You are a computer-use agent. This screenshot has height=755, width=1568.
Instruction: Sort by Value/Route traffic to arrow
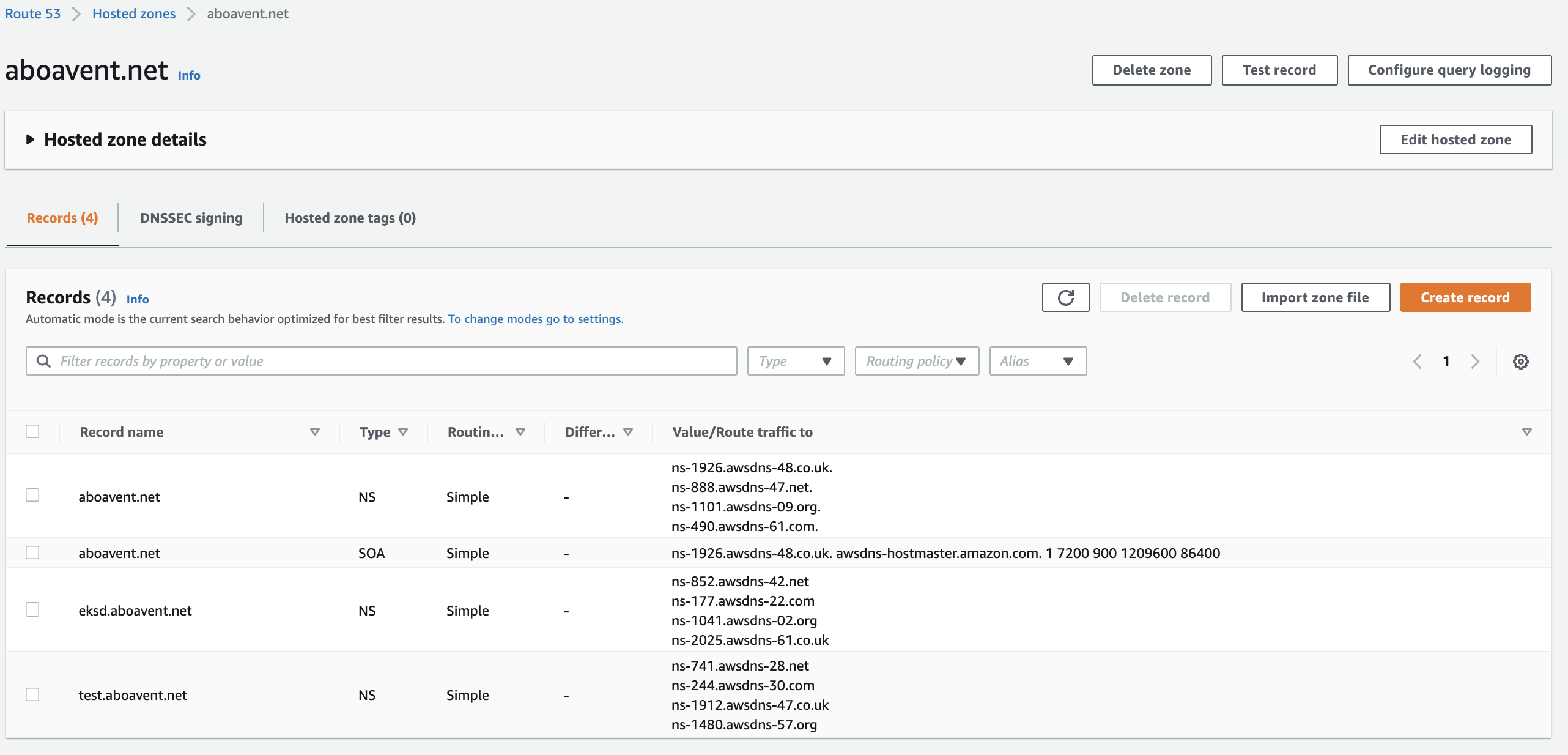(1526, 432)
